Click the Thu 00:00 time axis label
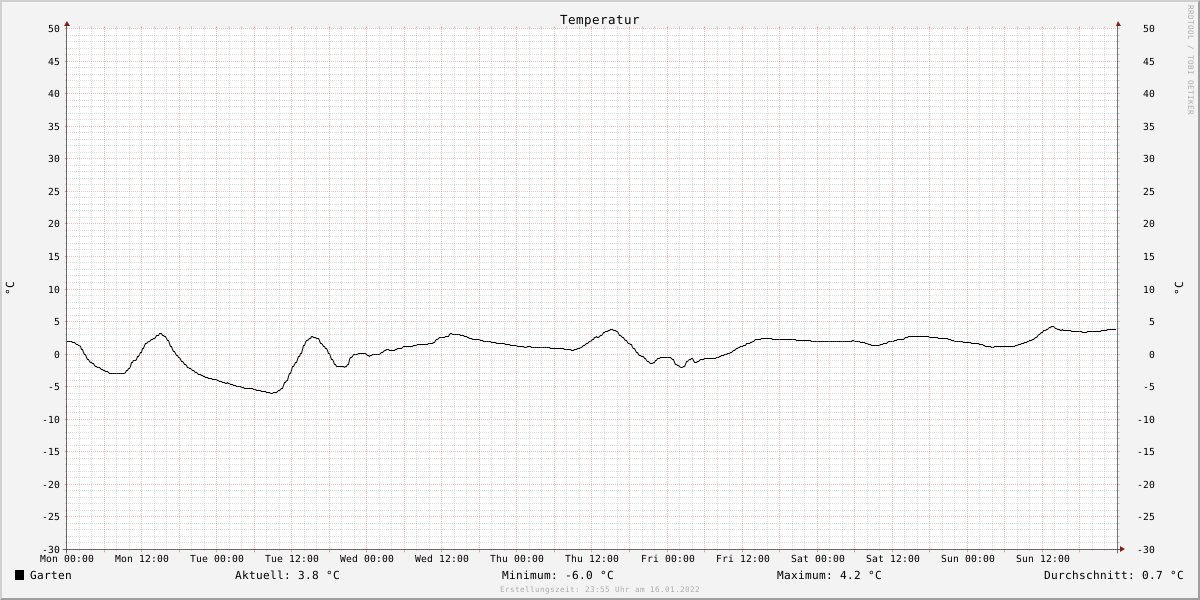Screen dimensions: 1200x600 [x=517, y=559]
